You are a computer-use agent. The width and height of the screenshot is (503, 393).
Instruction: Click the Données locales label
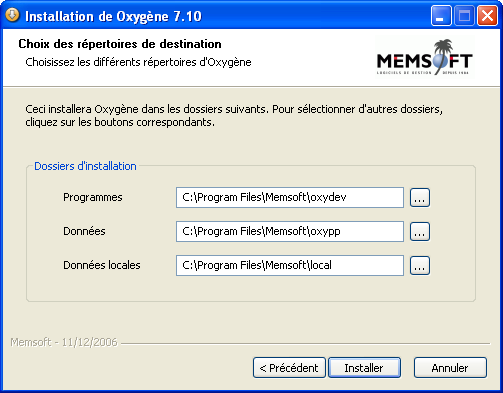click(102, 265)
